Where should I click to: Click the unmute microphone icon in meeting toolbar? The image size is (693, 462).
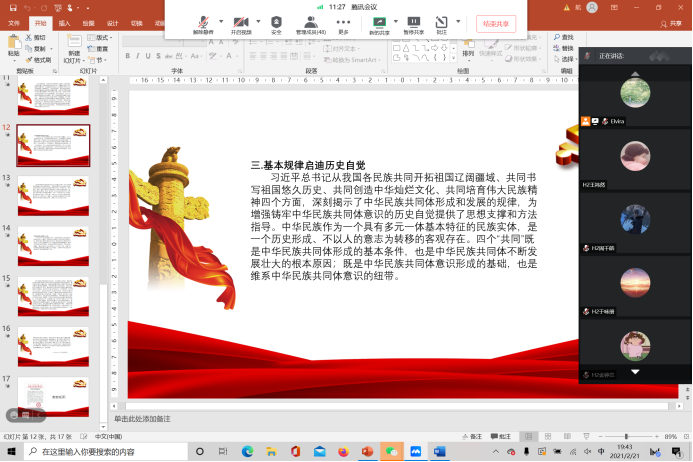coord(204,22)
